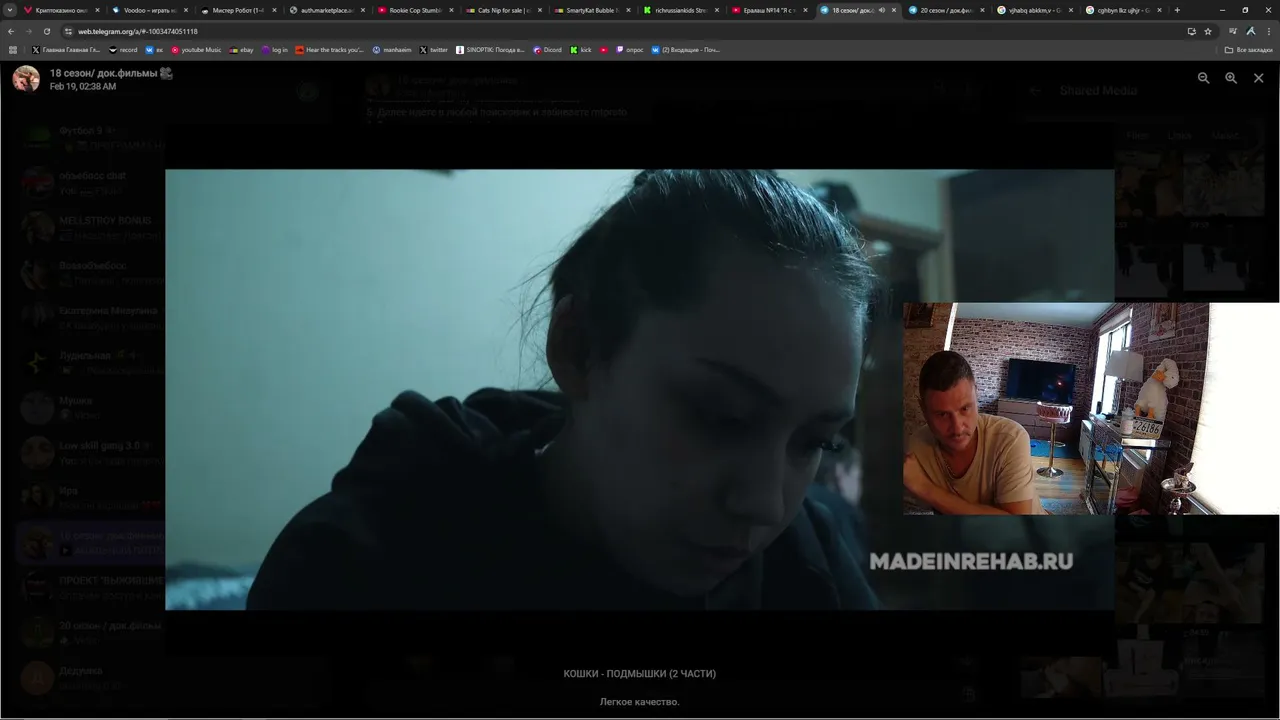Open the media control toolbar icon
Viewport: 1280px width, 720px height.
[1233, 31]
